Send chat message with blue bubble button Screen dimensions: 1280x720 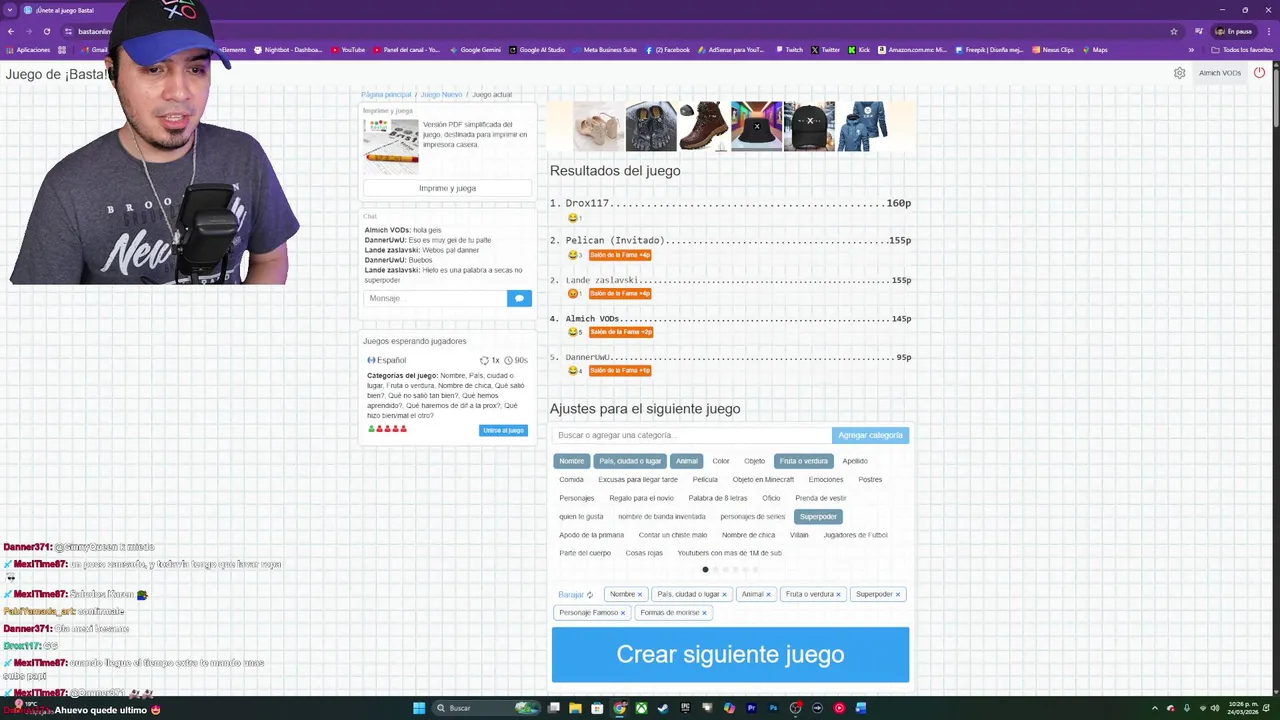click(519, 298)
